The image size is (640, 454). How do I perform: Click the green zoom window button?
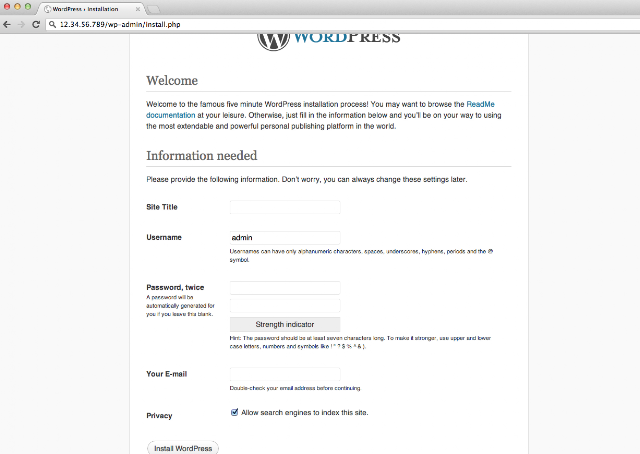(28, 7)
